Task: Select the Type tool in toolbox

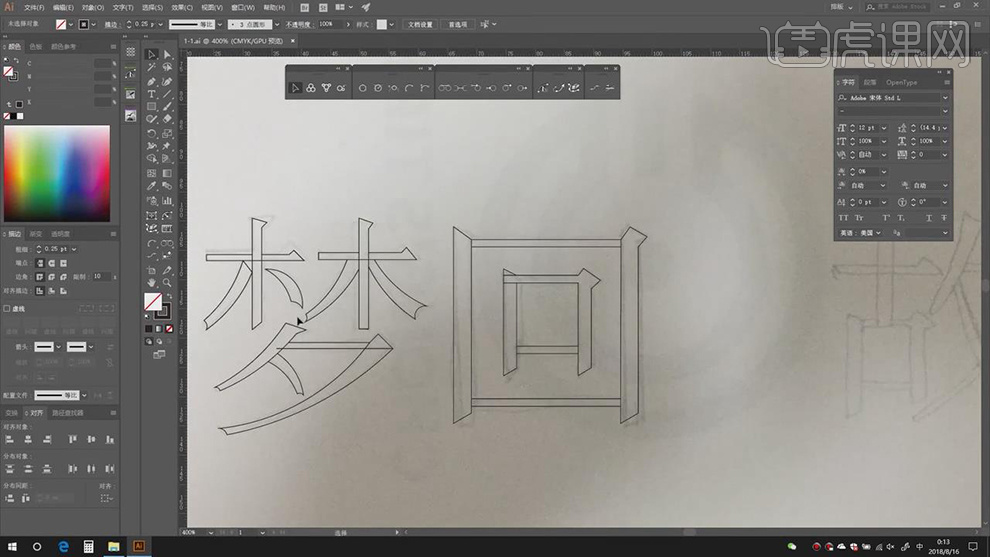Action: [152, 94]
